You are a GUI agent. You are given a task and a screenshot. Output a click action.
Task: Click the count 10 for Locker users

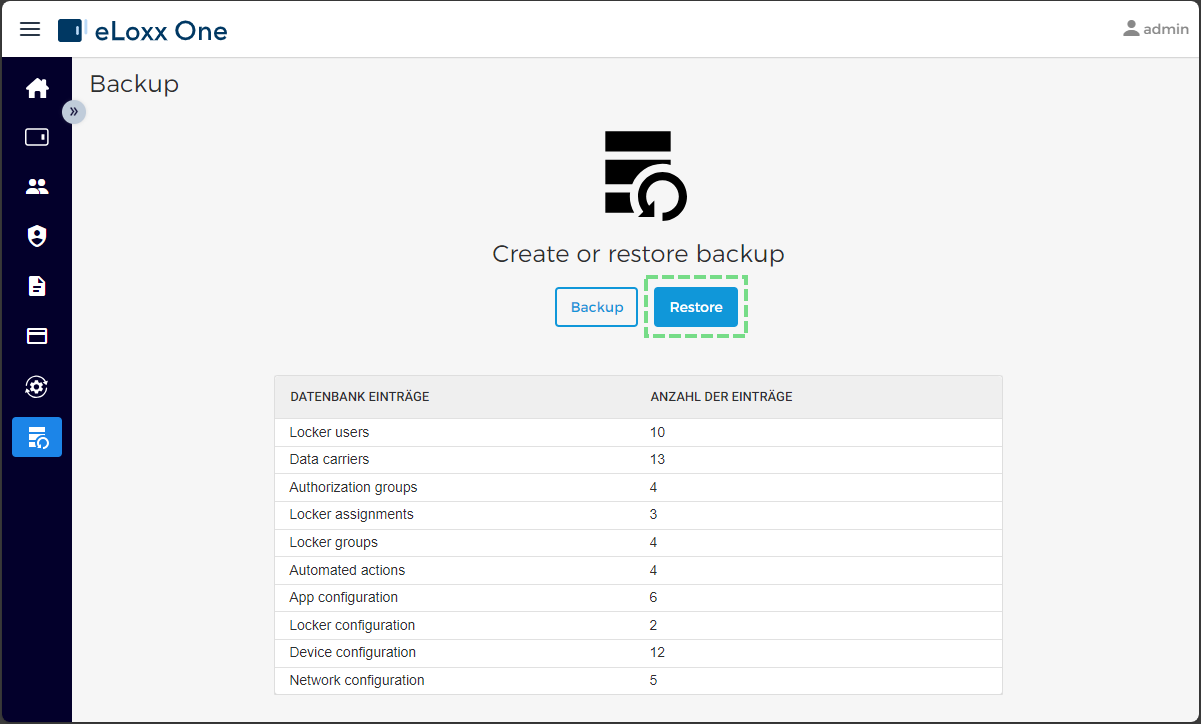coord(657,432)
